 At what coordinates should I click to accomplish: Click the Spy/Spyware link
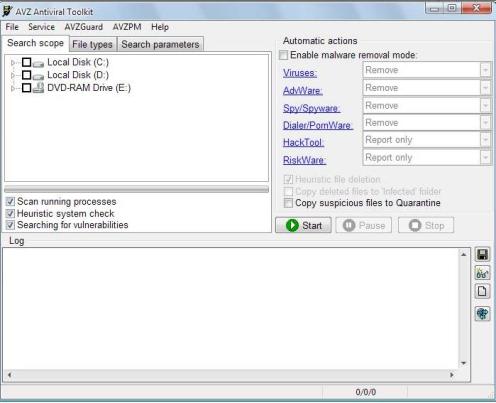(x=311, y=108)
